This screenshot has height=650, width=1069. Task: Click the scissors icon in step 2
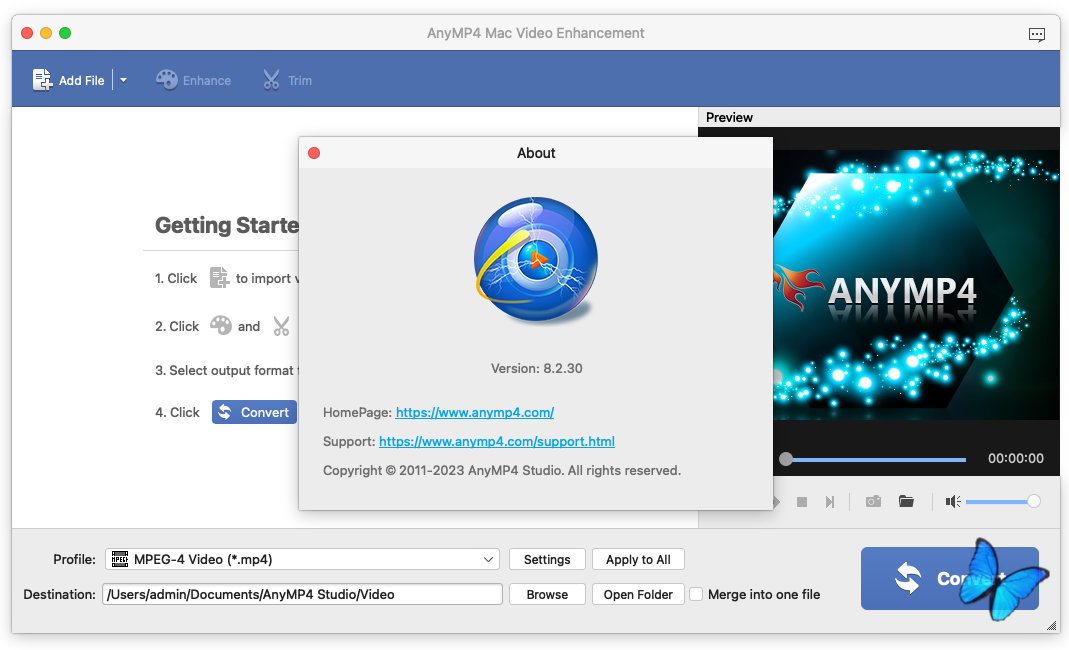pyautogui.click(x=282, y=326)
